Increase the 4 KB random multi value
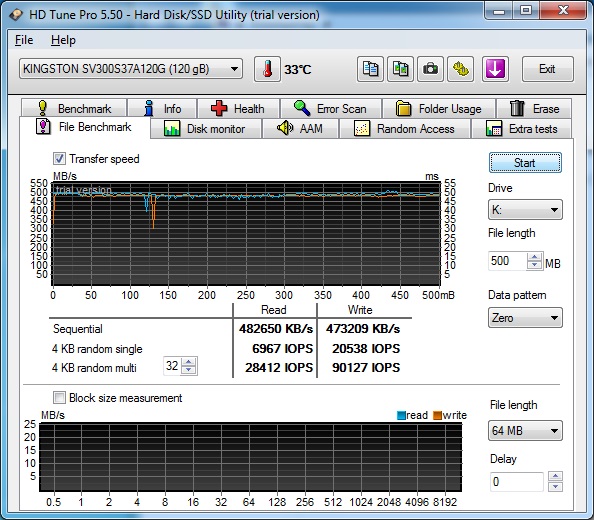594x520 pixels. pos(189,362)
